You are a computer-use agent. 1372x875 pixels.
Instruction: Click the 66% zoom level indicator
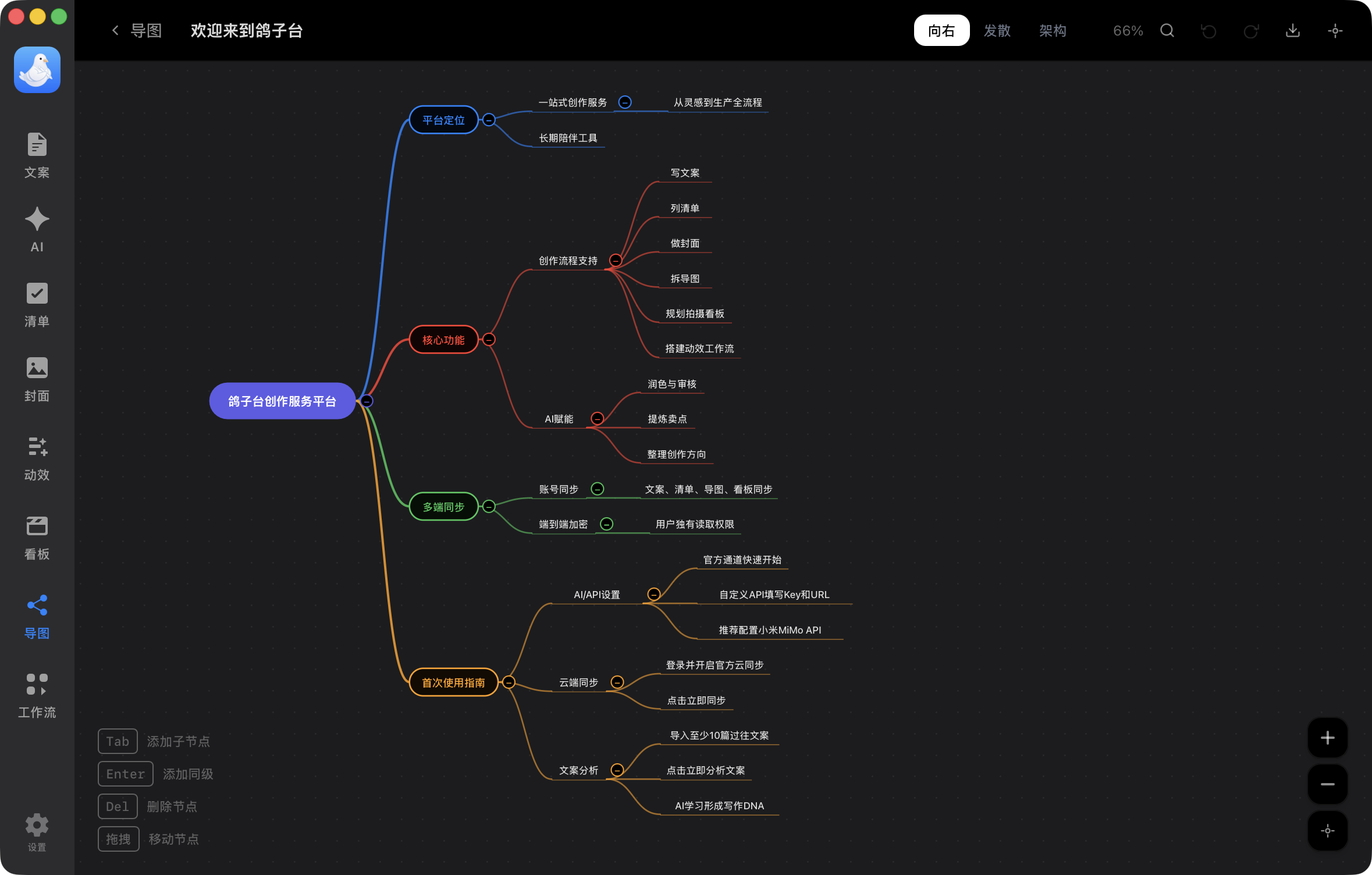(1128, 31)
